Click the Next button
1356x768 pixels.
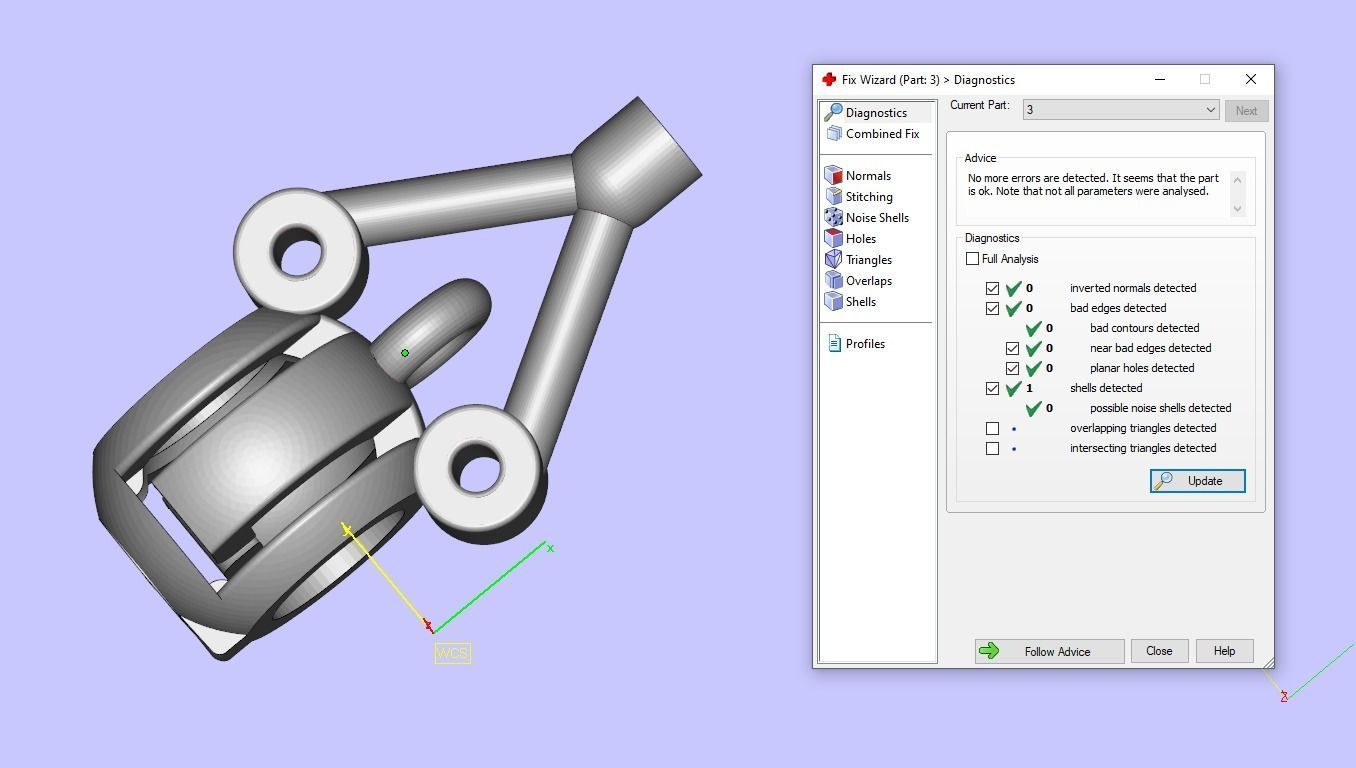[1246, 111]
